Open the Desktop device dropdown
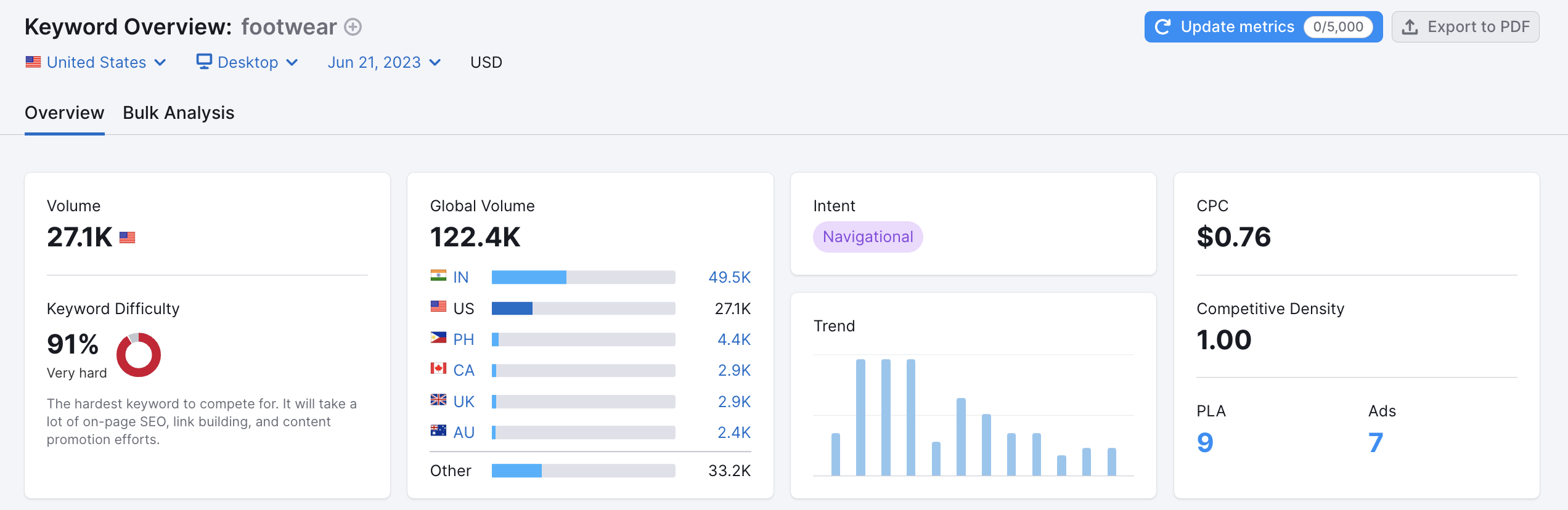This screenshot has width=1568, height=510. pos(248,62)
